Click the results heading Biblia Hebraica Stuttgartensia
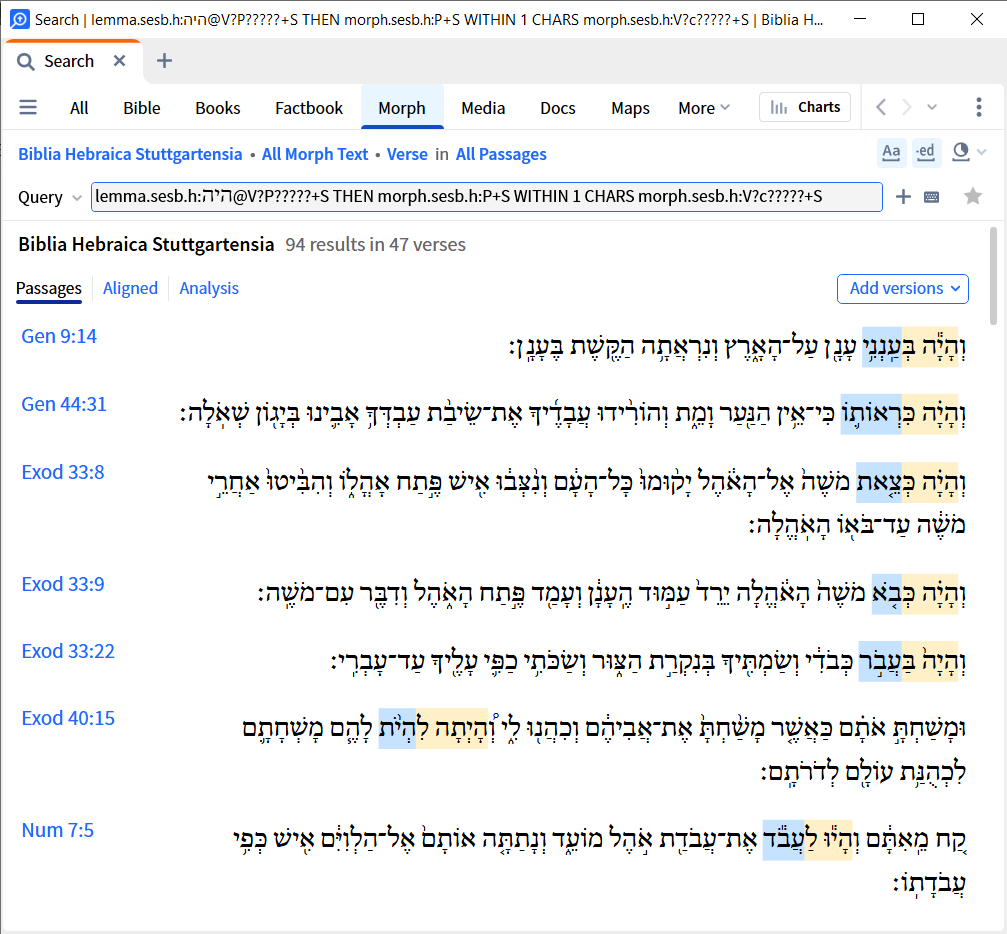The height and width of the screenshot is (934, 1007). pos(146,245)
